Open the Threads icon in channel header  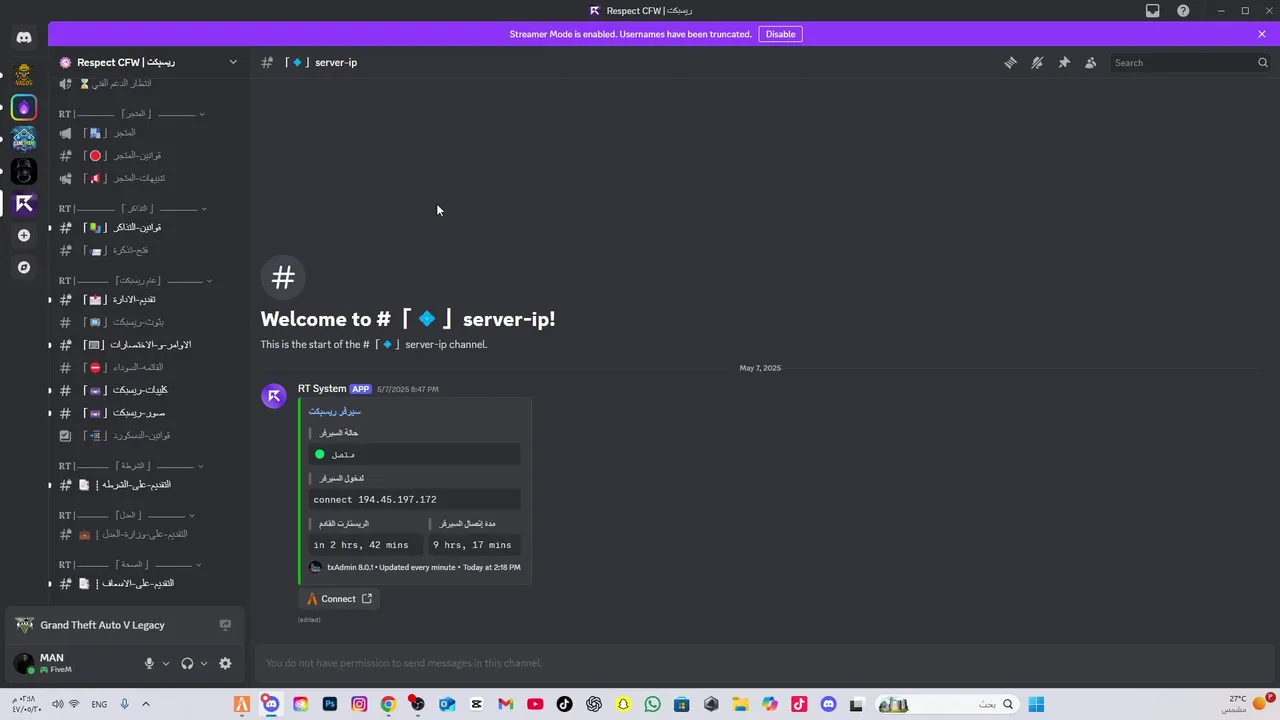coord(1010,62)
